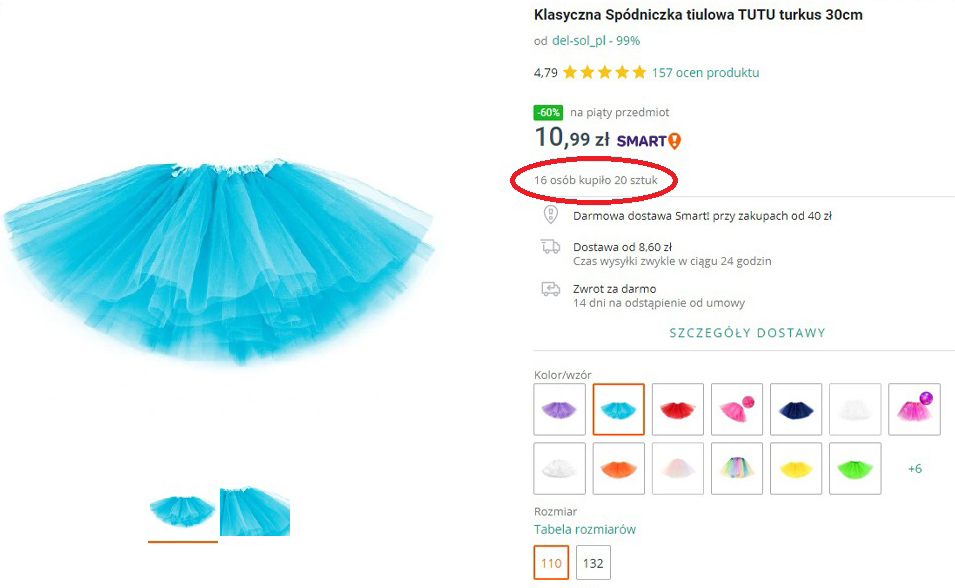Click the free return box icon

coord(550,289)
